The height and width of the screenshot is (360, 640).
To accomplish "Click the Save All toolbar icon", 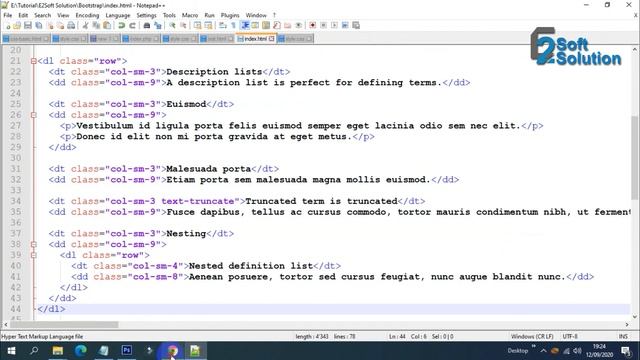I will coord(39,25).
